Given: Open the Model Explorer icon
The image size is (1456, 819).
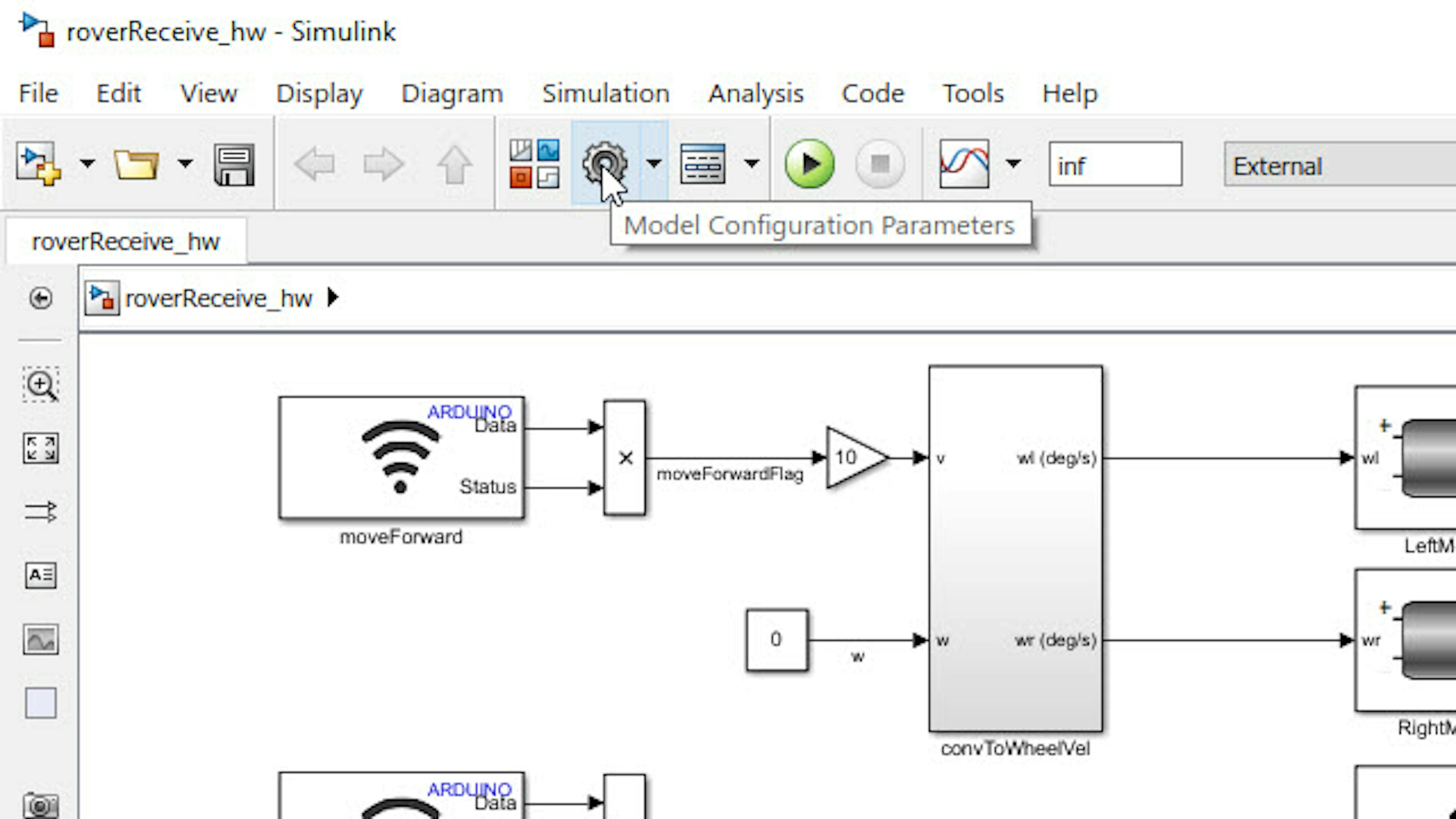Looking at the screenshot, I should [x=703, y=164].
